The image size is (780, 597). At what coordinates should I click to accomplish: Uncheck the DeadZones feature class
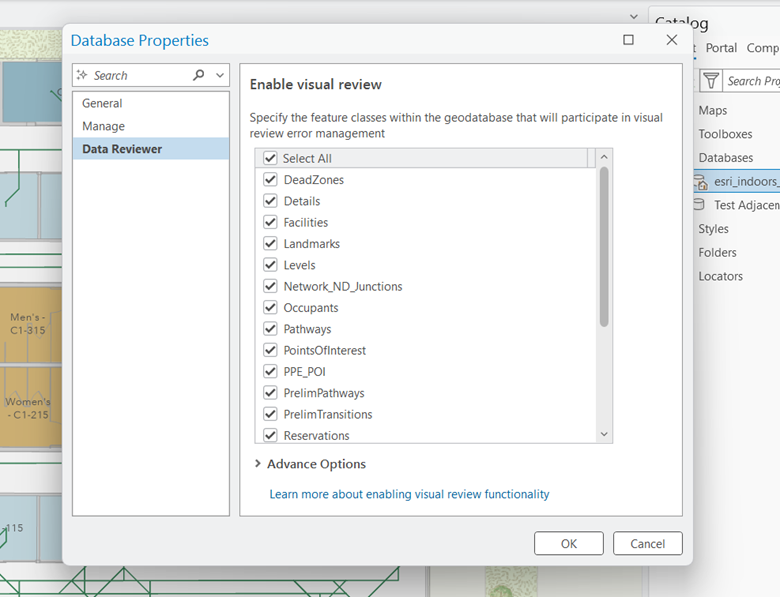click(270, 180)
